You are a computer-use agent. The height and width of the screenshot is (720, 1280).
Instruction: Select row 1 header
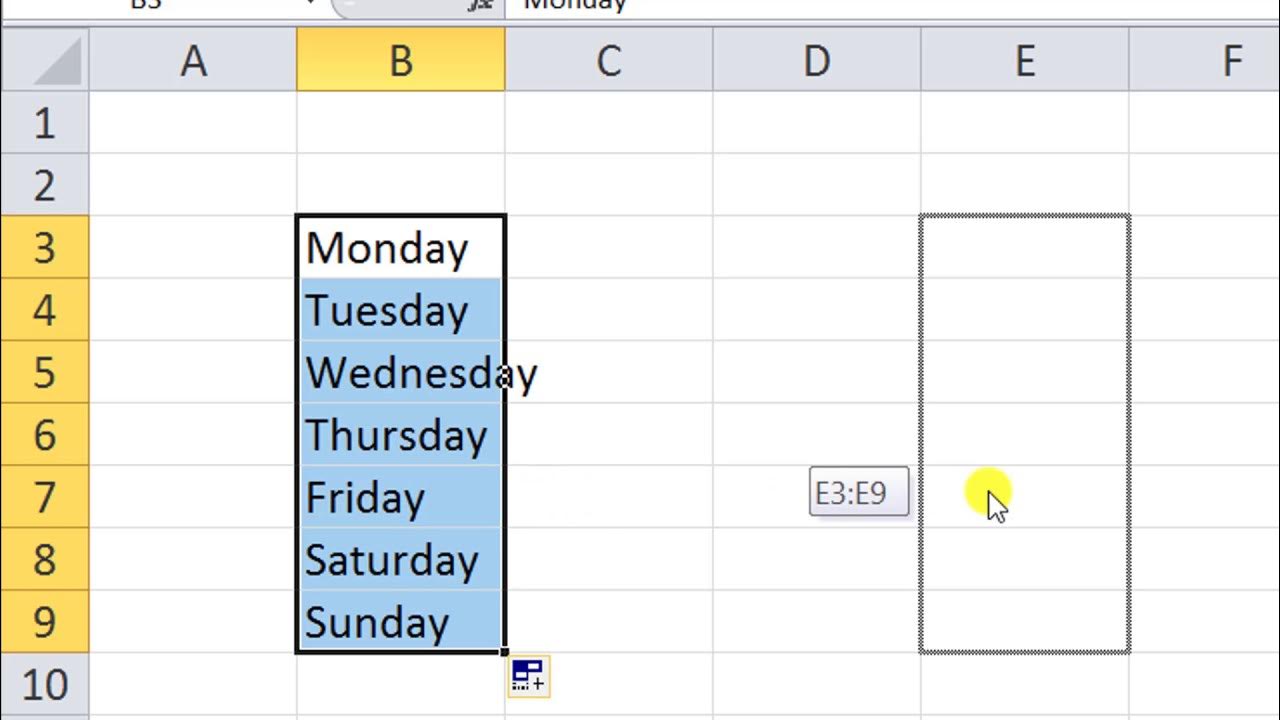(x=45, y=124)
